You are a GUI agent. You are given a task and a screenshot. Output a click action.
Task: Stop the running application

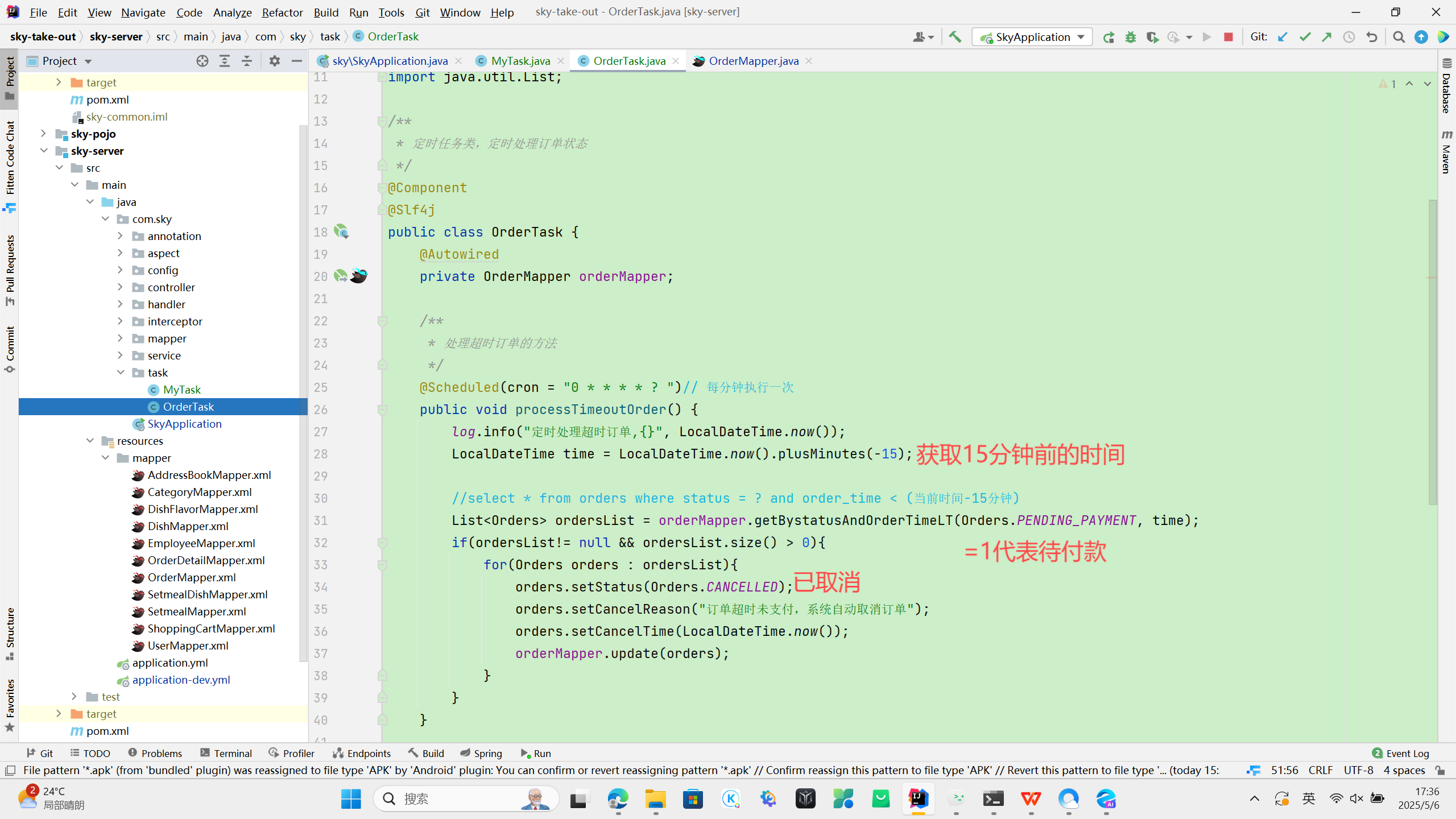[x=1228, y=37]
